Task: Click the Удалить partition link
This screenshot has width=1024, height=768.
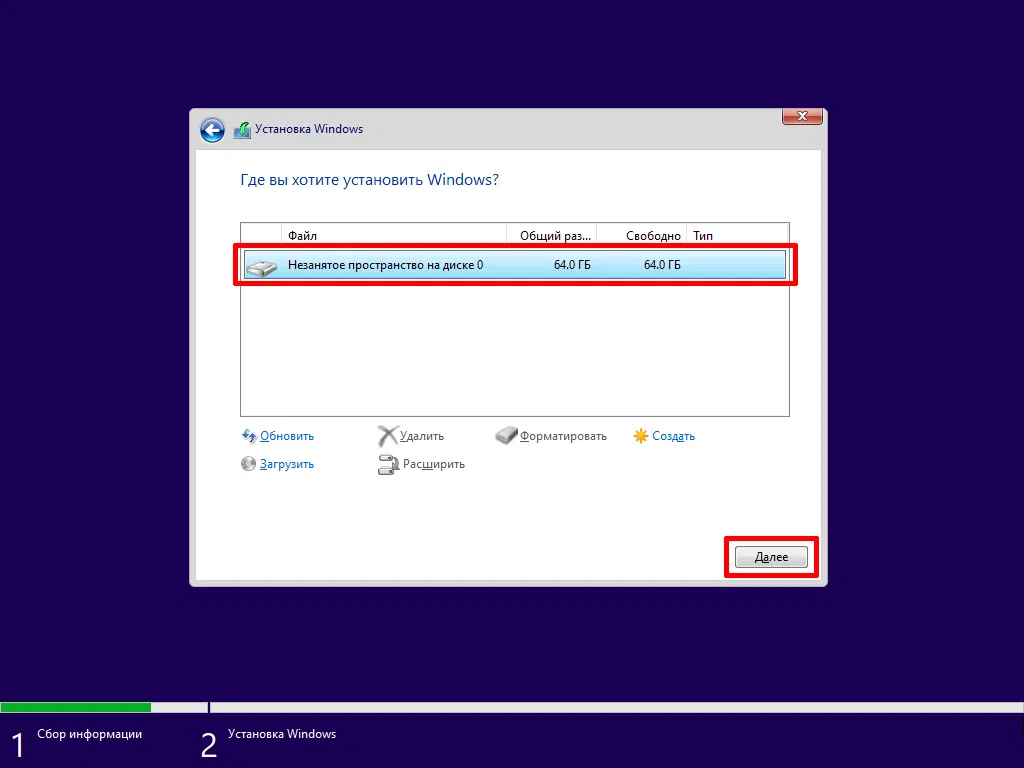Action: tap(422, 436)
